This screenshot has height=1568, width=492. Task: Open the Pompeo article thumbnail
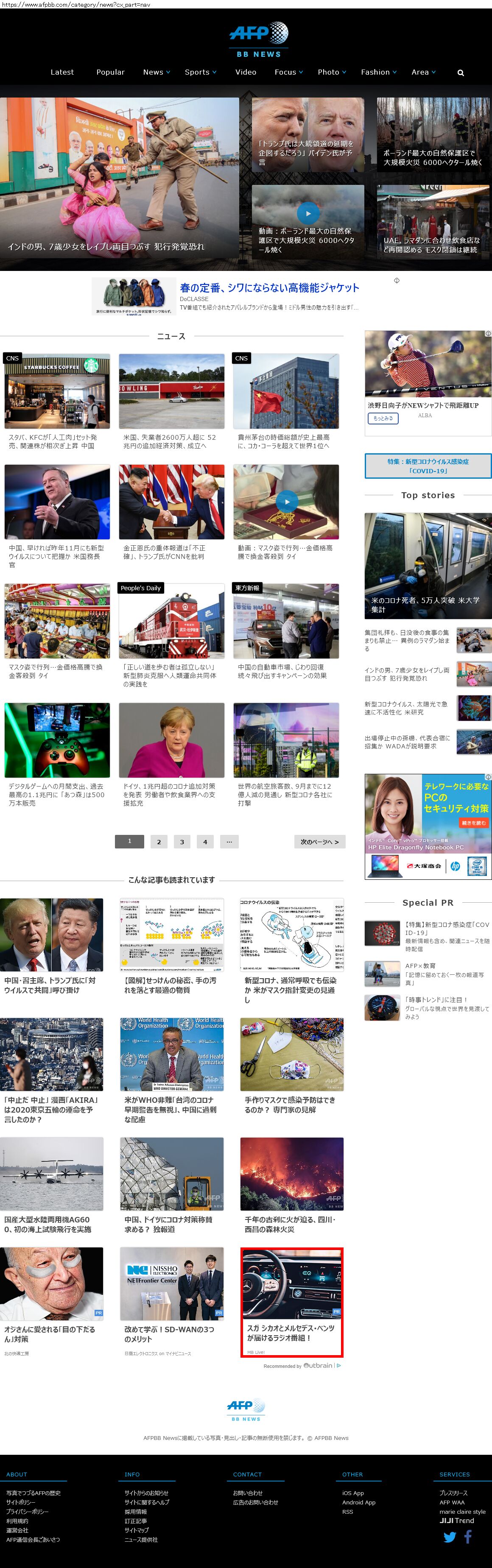(57, 502)
